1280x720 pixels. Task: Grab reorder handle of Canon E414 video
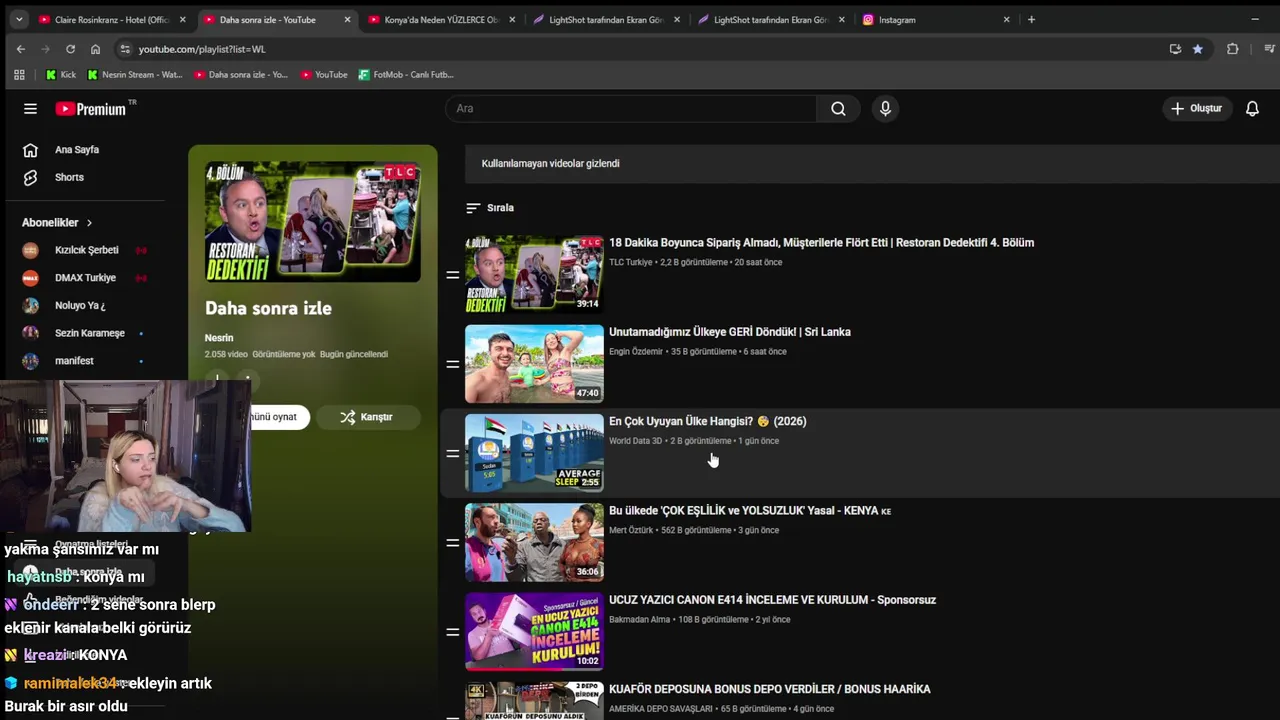pyautogui.click(x=453, y=632)
